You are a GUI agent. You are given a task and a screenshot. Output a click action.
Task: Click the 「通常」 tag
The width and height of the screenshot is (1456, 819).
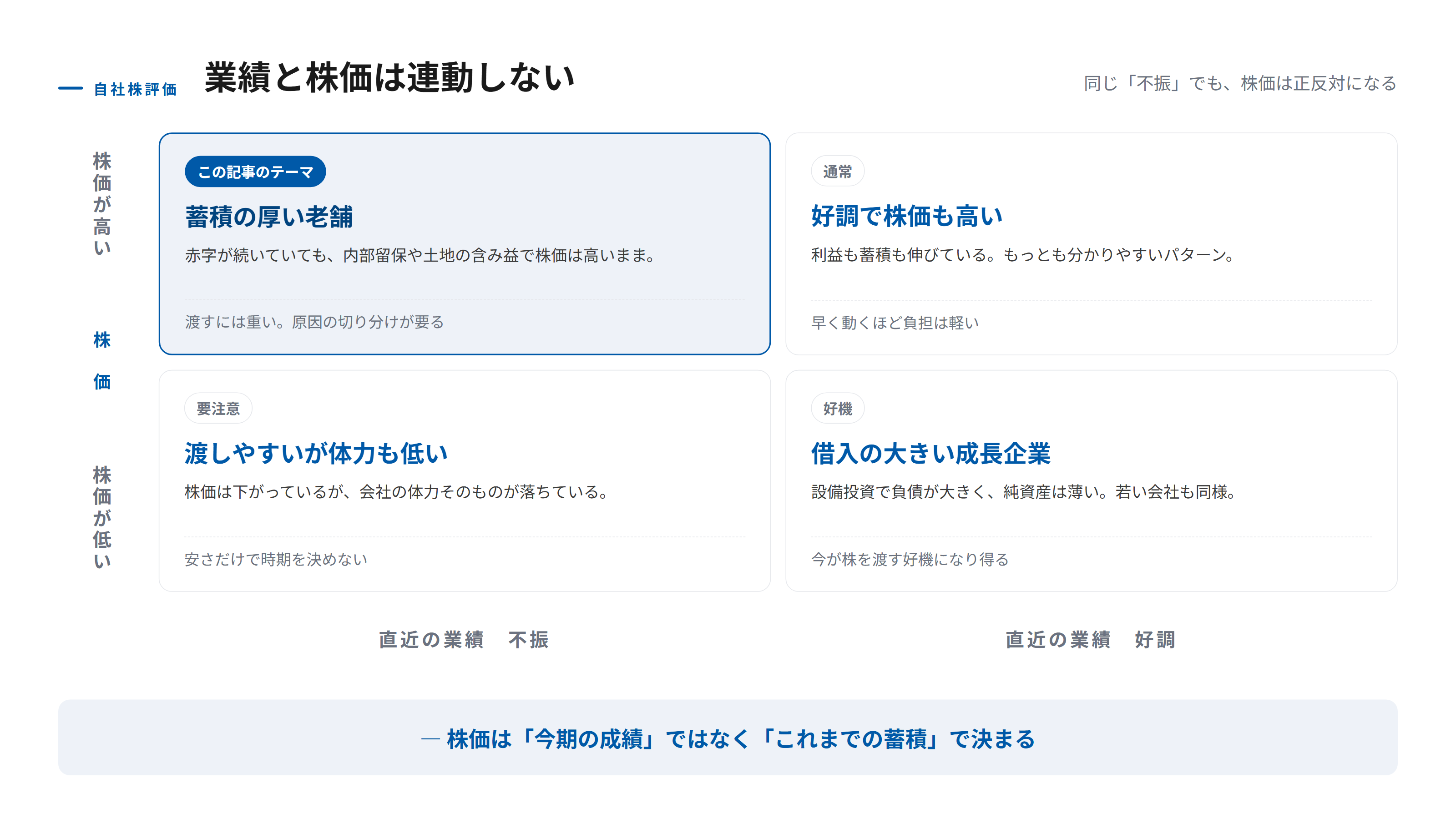(837, 171)
